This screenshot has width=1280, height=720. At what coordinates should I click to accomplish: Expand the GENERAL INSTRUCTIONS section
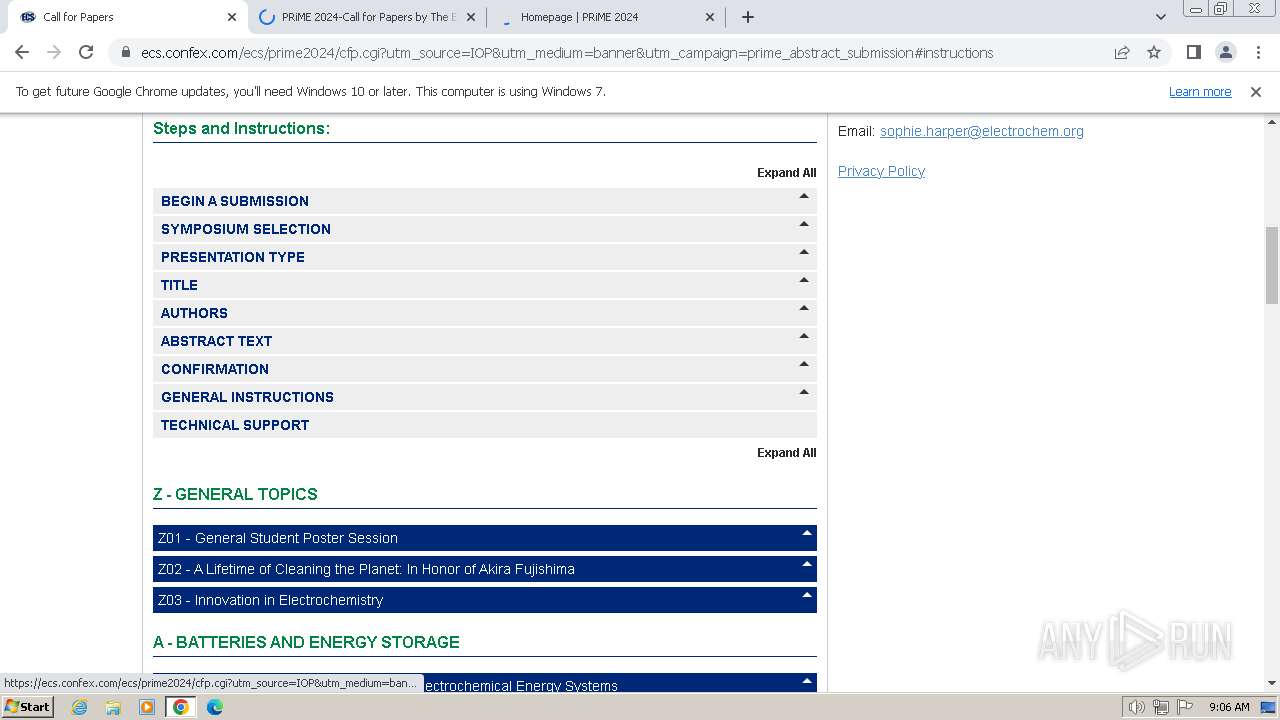point(485,397)
